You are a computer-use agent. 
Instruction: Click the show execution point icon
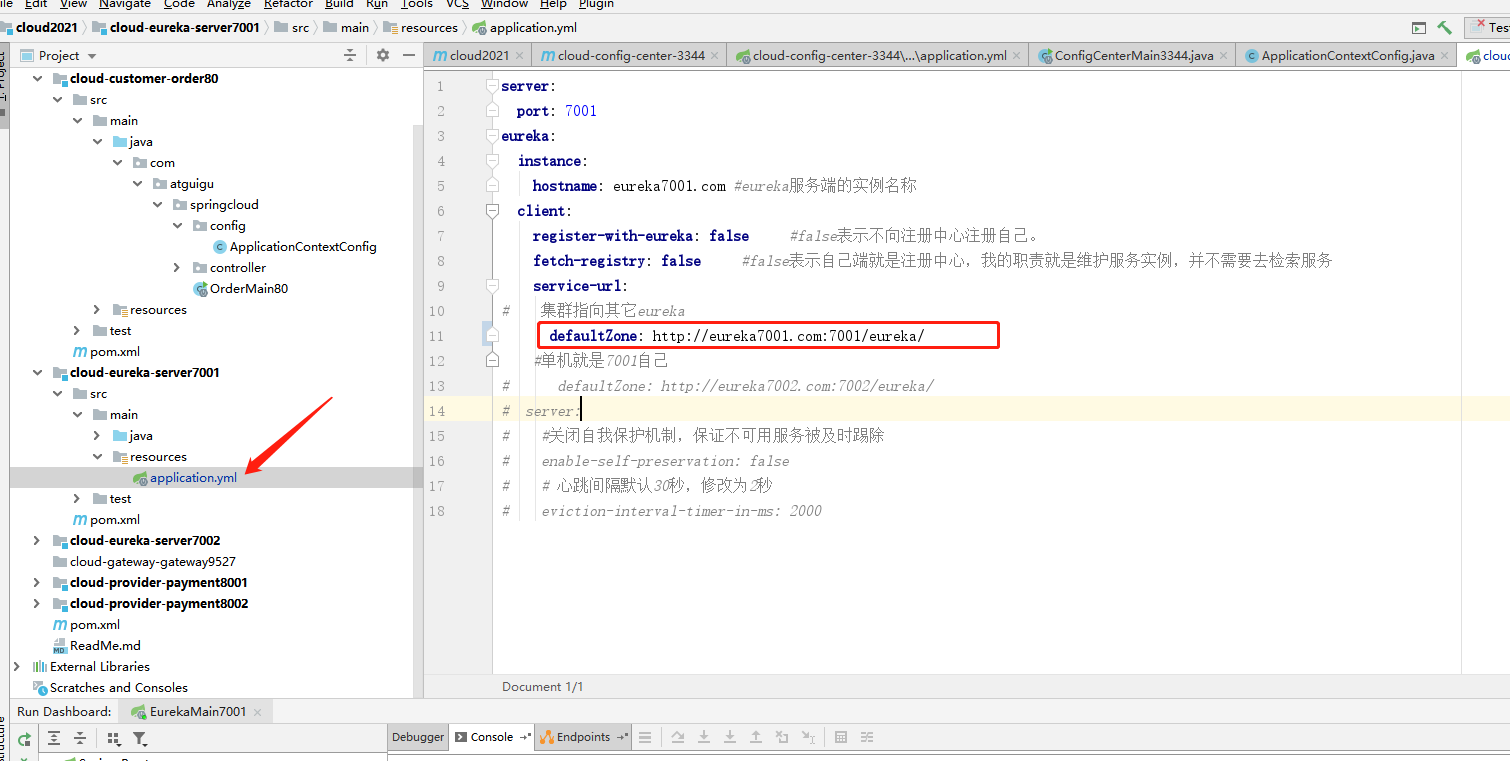tap(645, 737)
